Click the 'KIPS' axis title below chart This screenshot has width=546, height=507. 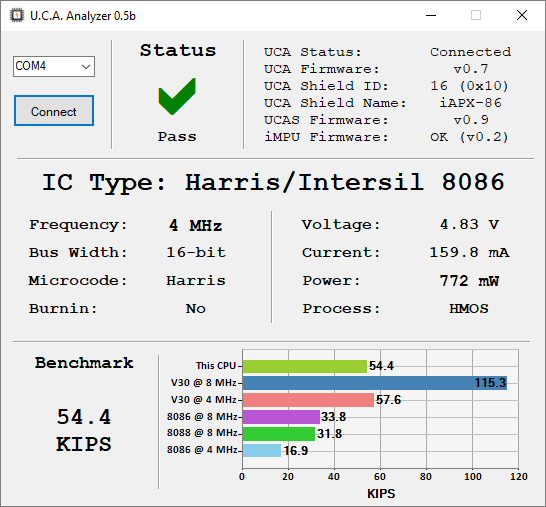pos(381,494)
